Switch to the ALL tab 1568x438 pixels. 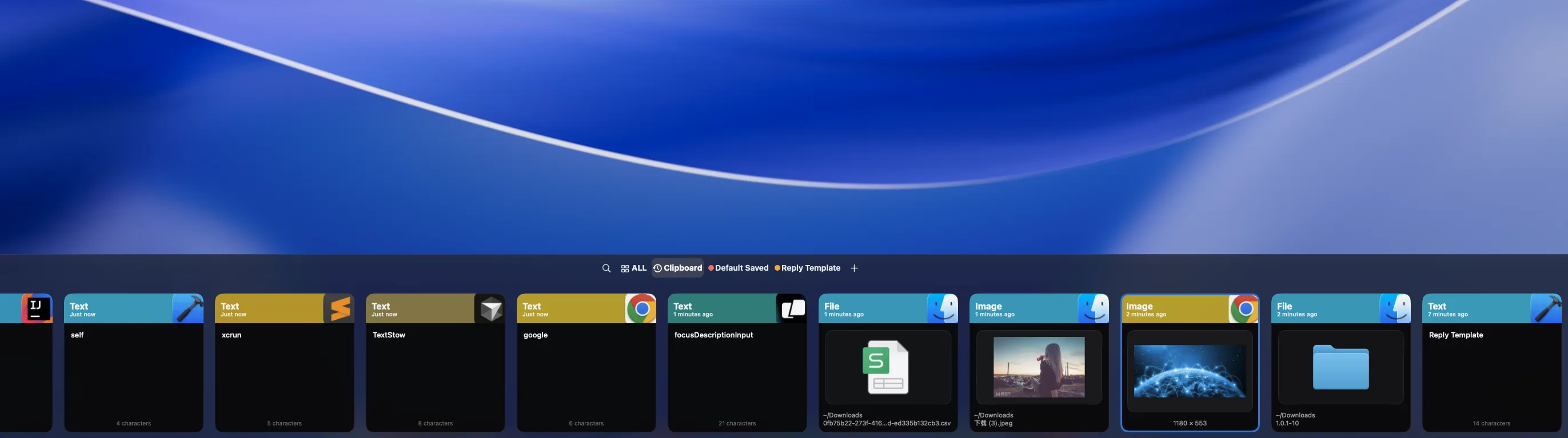click(633, 268)
